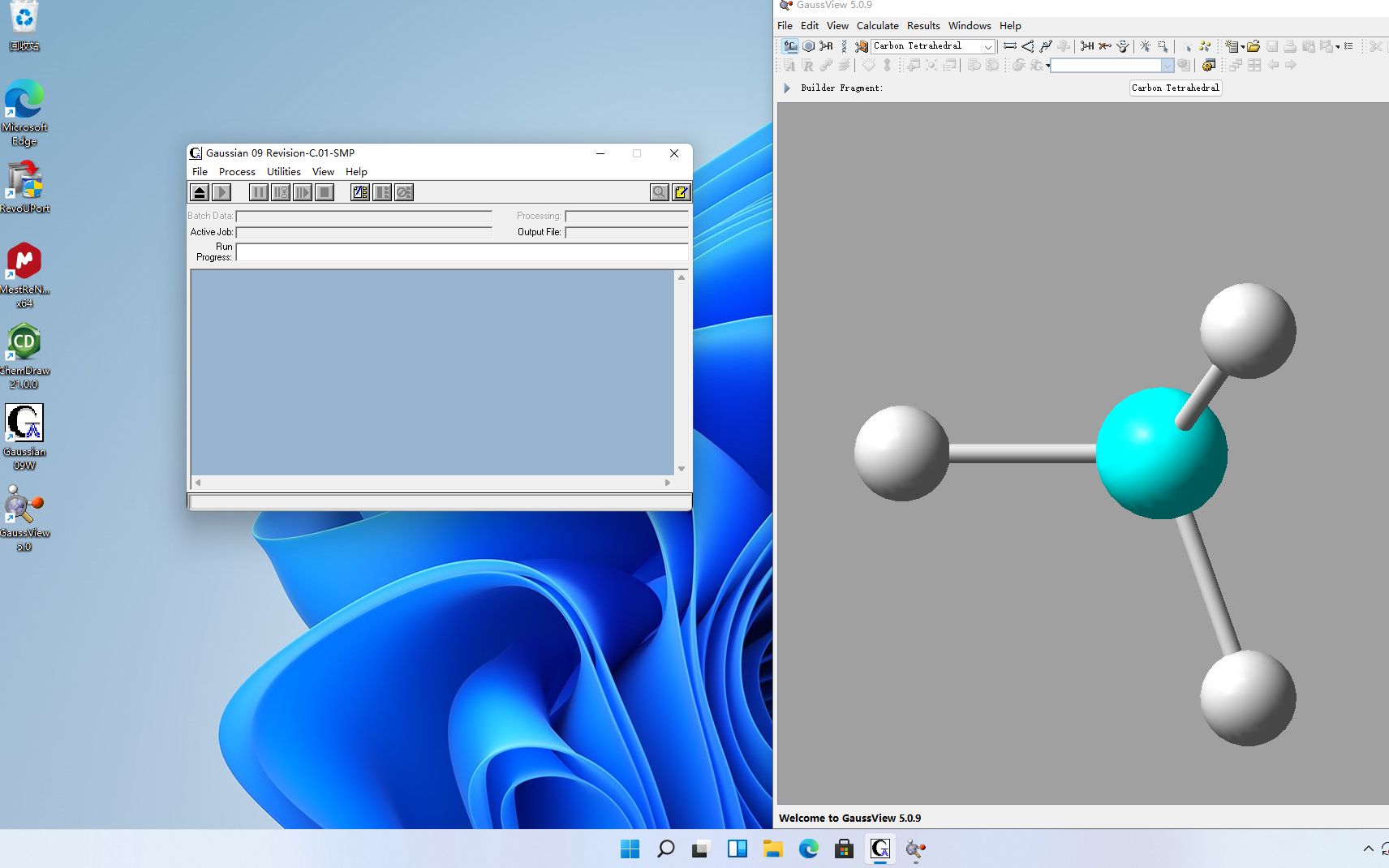Click the top-right hydrogen atom in fragment view
Image resolution: width=1389 pixels, height=868 pixels.
click(1248, 330)
